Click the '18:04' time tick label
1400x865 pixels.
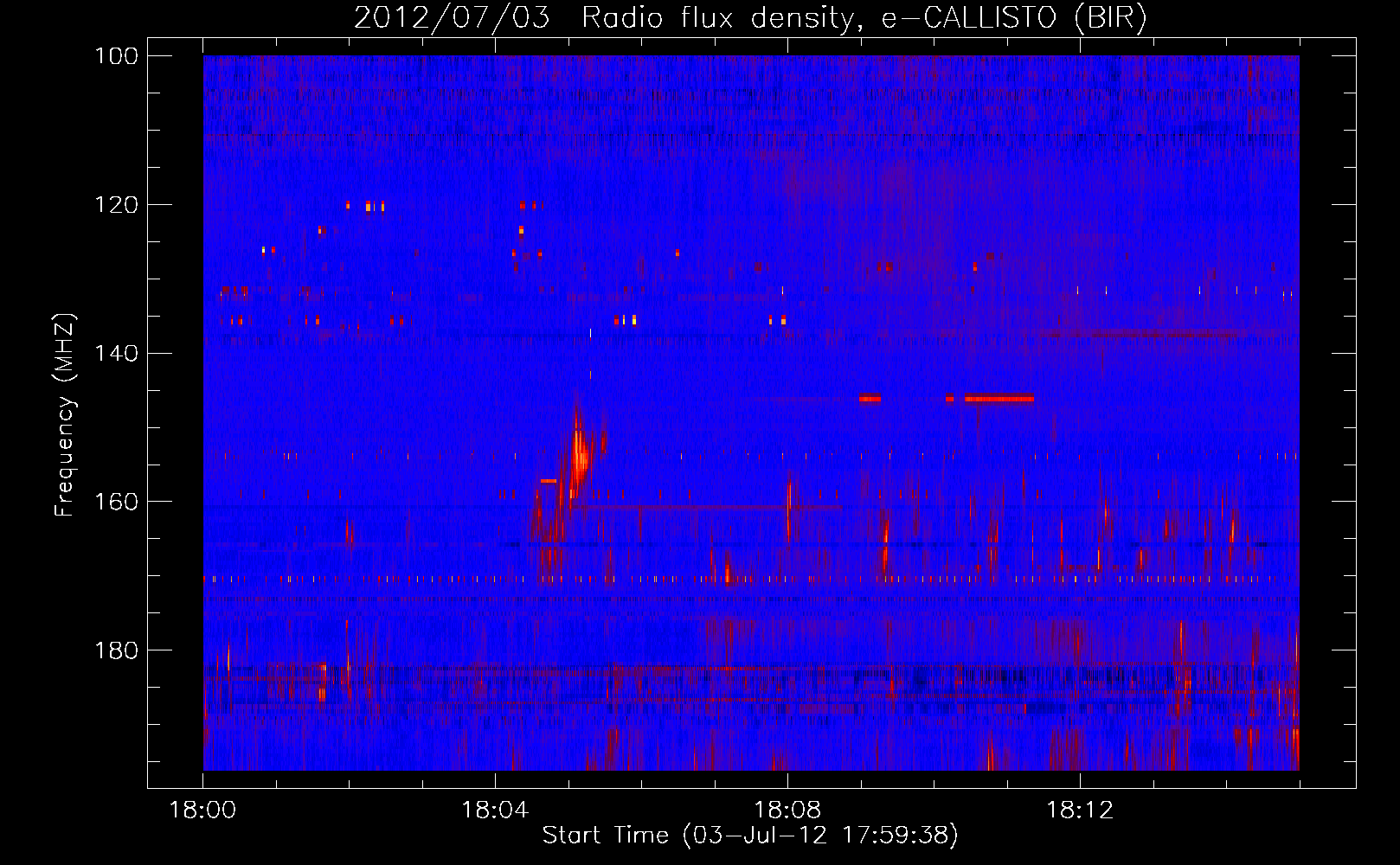[x=496, y=811]
